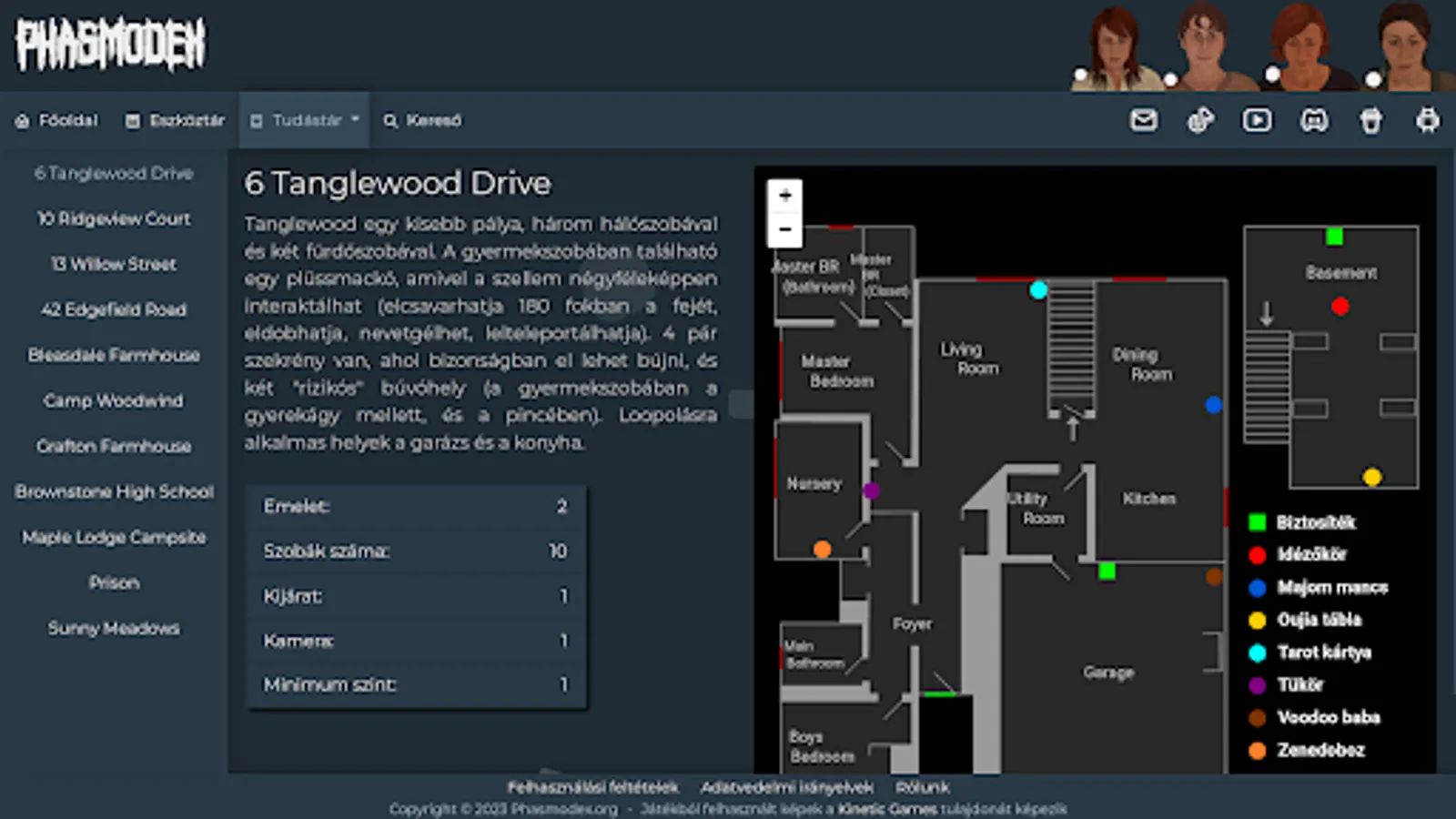Select 6 Tanglewood Drive in sidebar
Image resolution: width=1456 pixels, height=819 pixels.
tap(114, 173)
